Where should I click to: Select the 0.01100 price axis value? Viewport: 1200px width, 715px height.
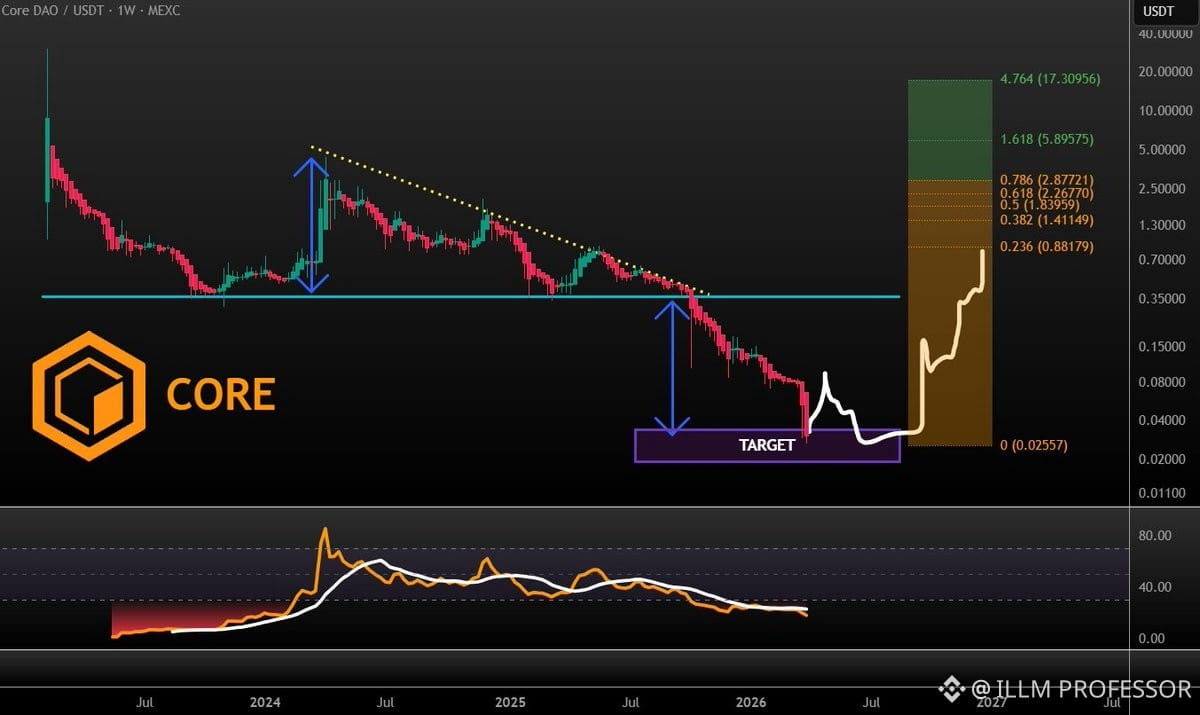[1164, 494]
